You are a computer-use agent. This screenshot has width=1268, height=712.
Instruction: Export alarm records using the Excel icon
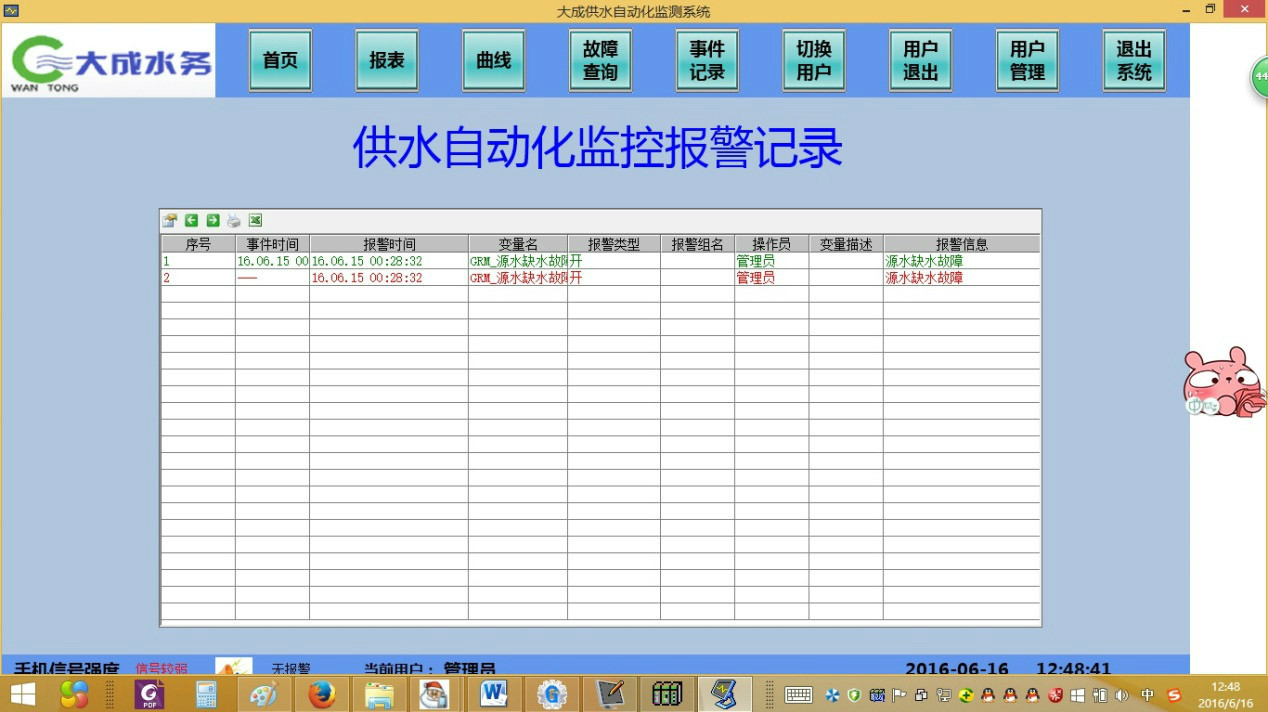click(255, 221)
